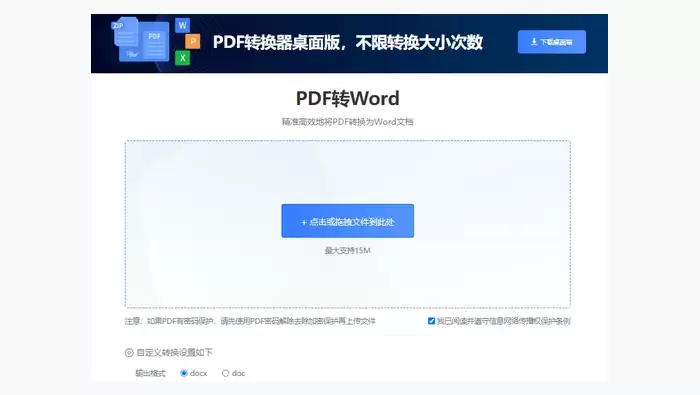This screenshot has height=395, width=700.
Task: Click the custom conversion settings gear icon
Action: (129, 353)
